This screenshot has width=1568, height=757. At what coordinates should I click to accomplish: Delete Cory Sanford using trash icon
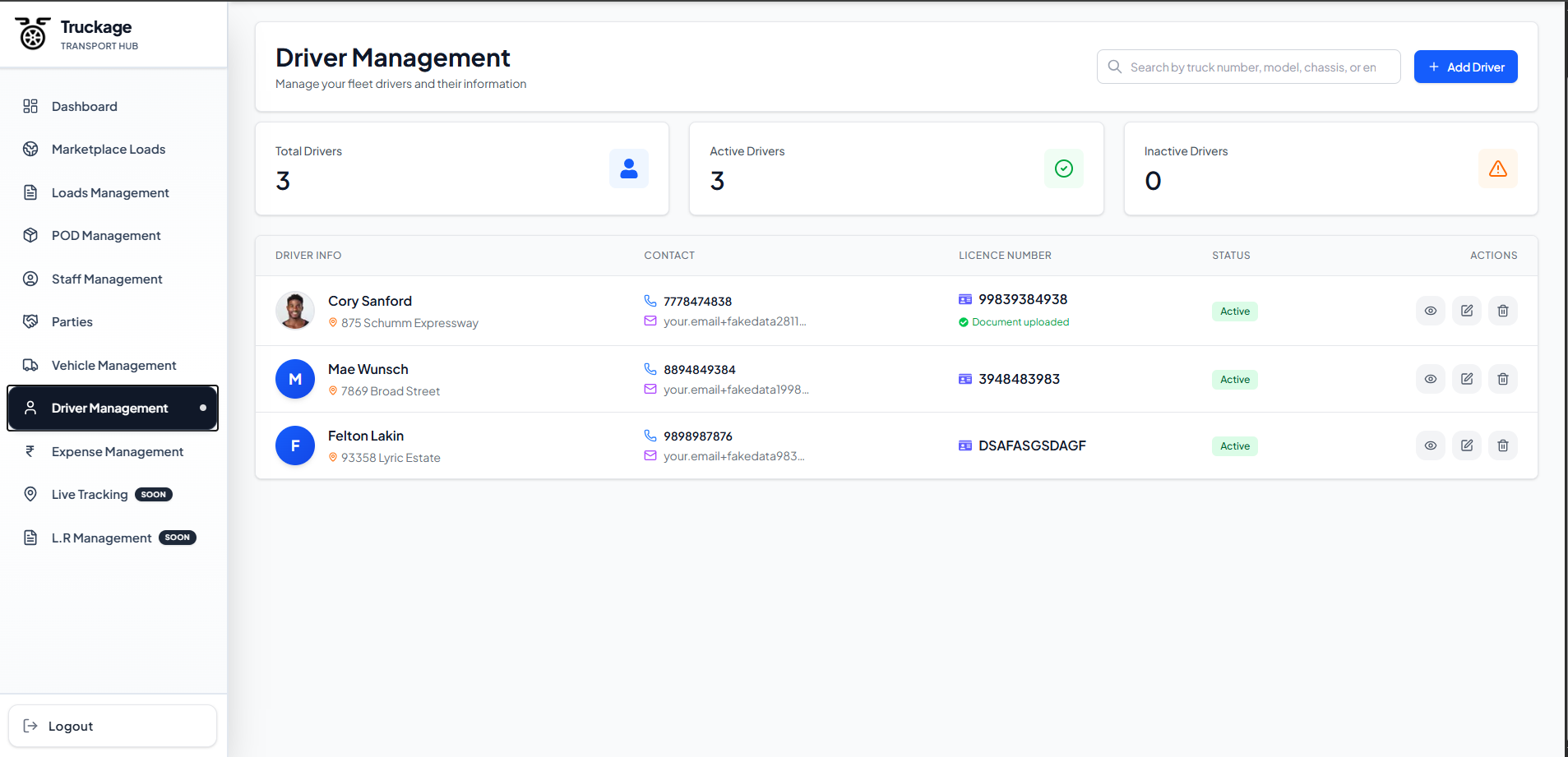click(1502, 311)
